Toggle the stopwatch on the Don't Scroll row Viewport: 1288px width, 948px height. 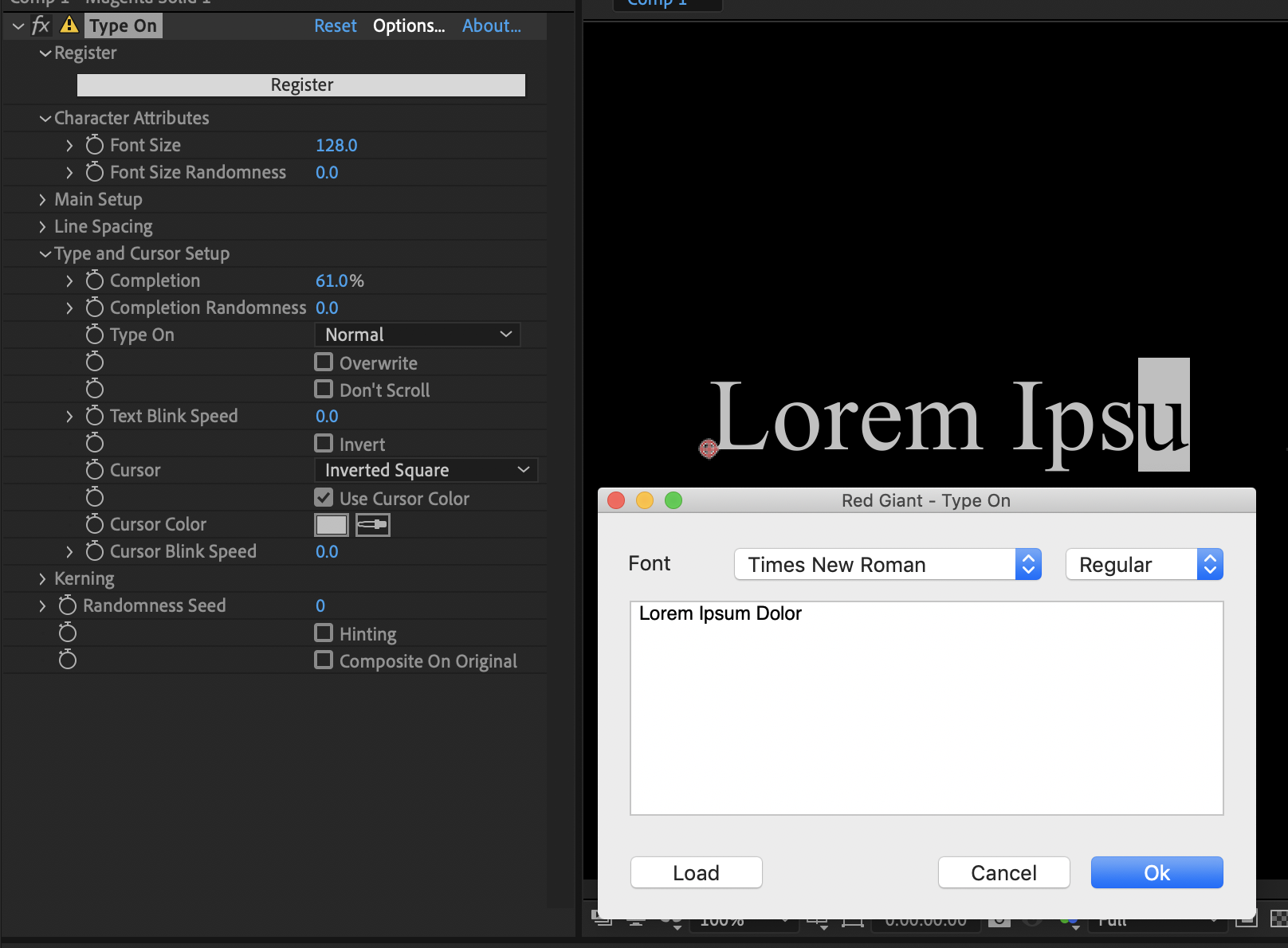(x=95, y=389)
